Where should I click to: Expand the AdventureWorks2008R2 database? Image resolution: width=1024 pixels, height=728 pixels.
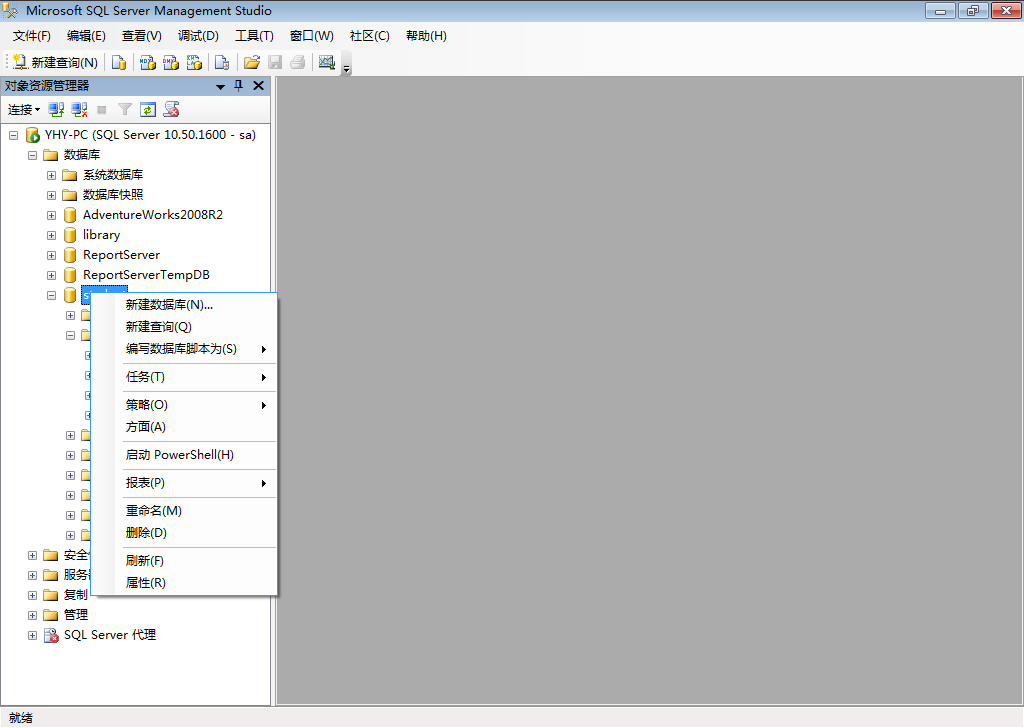51,215
